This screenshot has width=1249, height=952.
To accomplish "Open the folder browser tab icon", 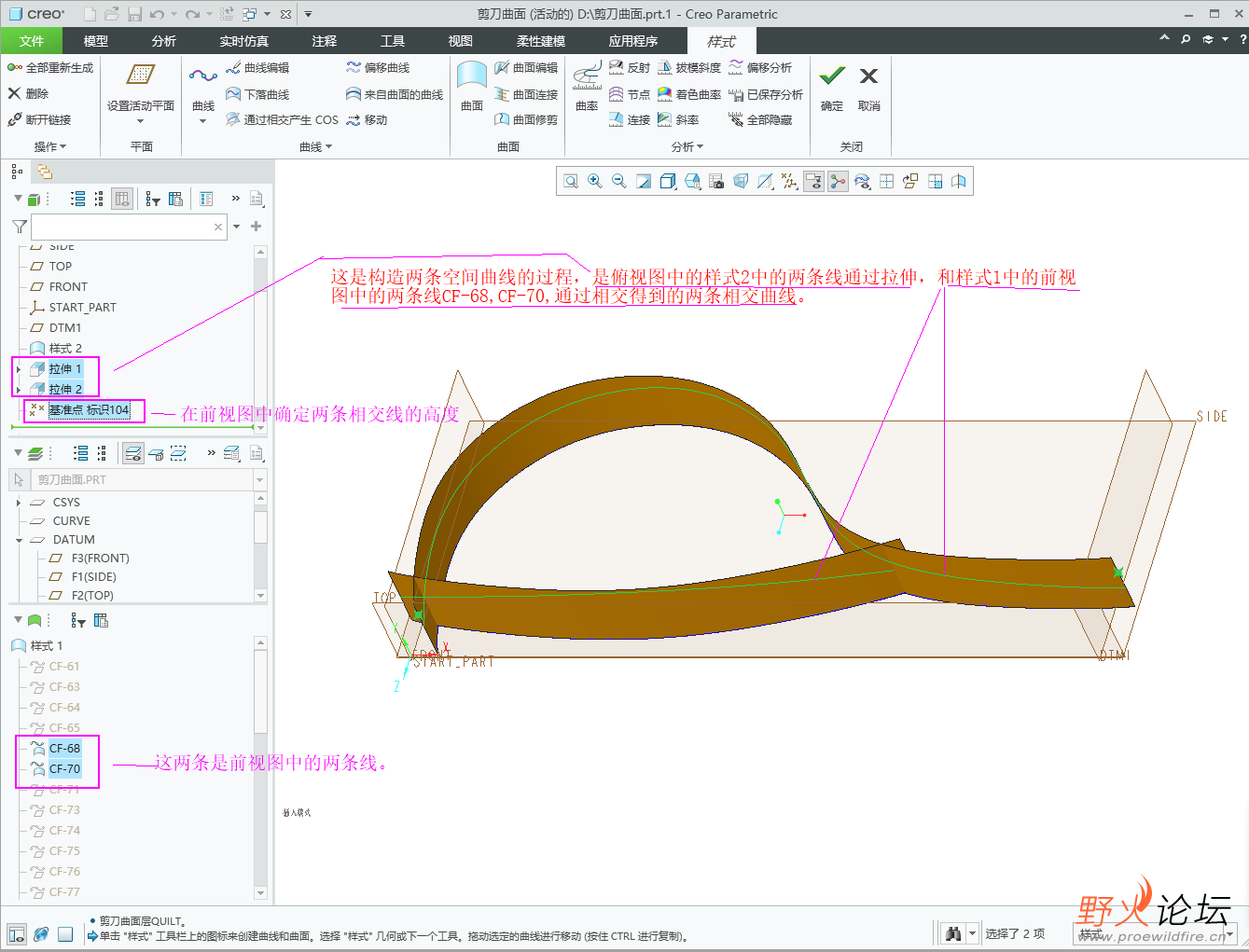I will pyautogui.click(x=44, y=172).
